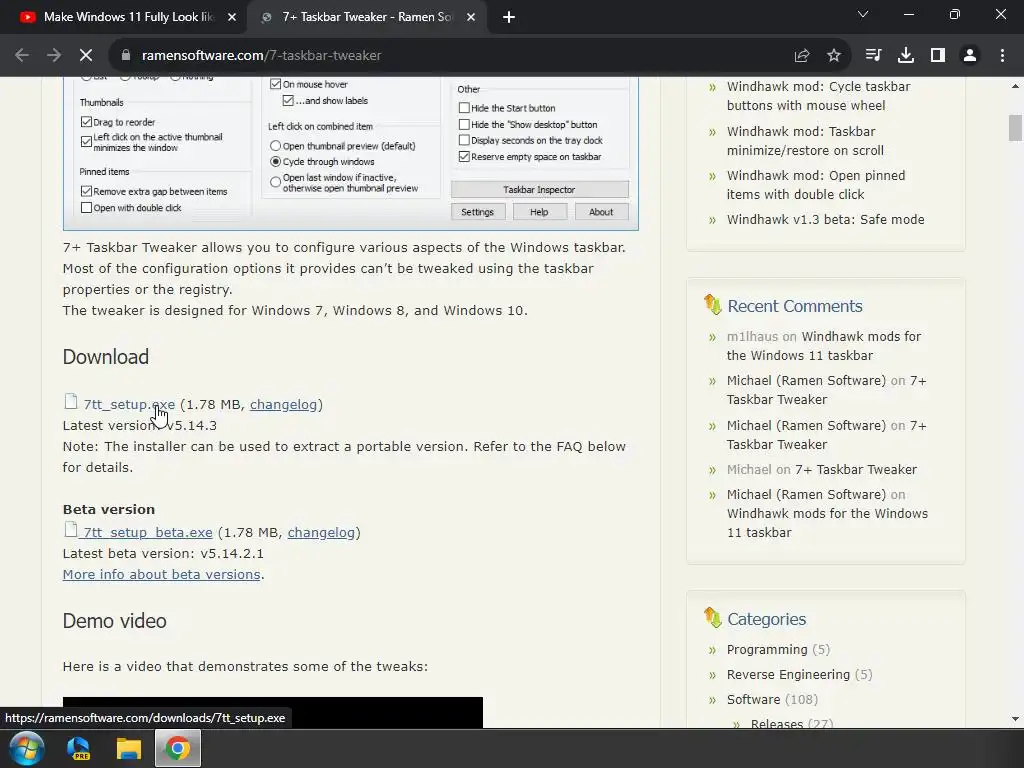Click the Windows Start orb
1024x768 pixels.
(x=26, y=748)
